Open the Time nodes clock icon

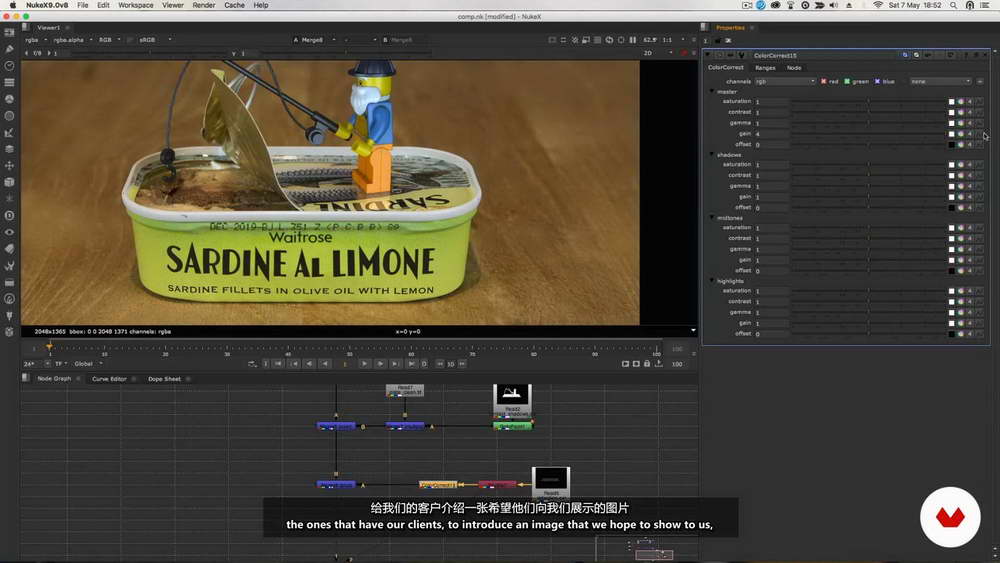pyautogui.click(x=9, y=66)
